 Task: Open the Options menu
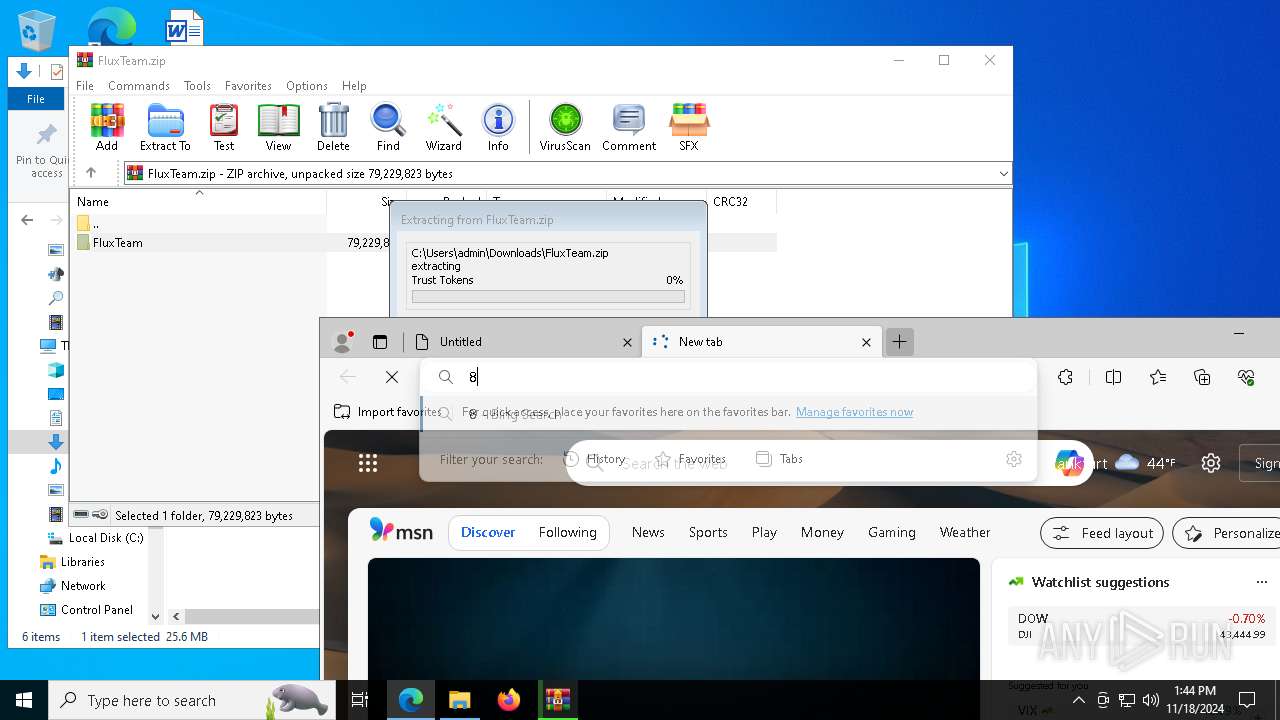[307, 86]
